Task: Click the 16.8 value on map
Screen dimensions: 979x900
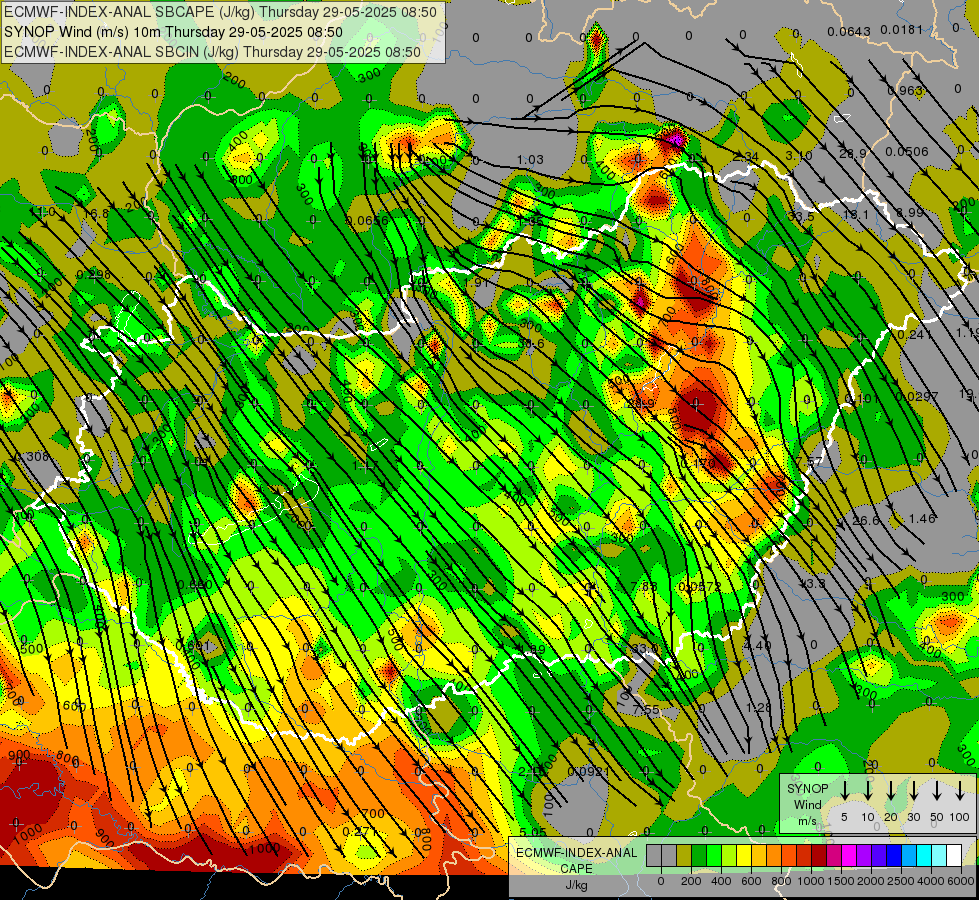Action: [96, 214]
